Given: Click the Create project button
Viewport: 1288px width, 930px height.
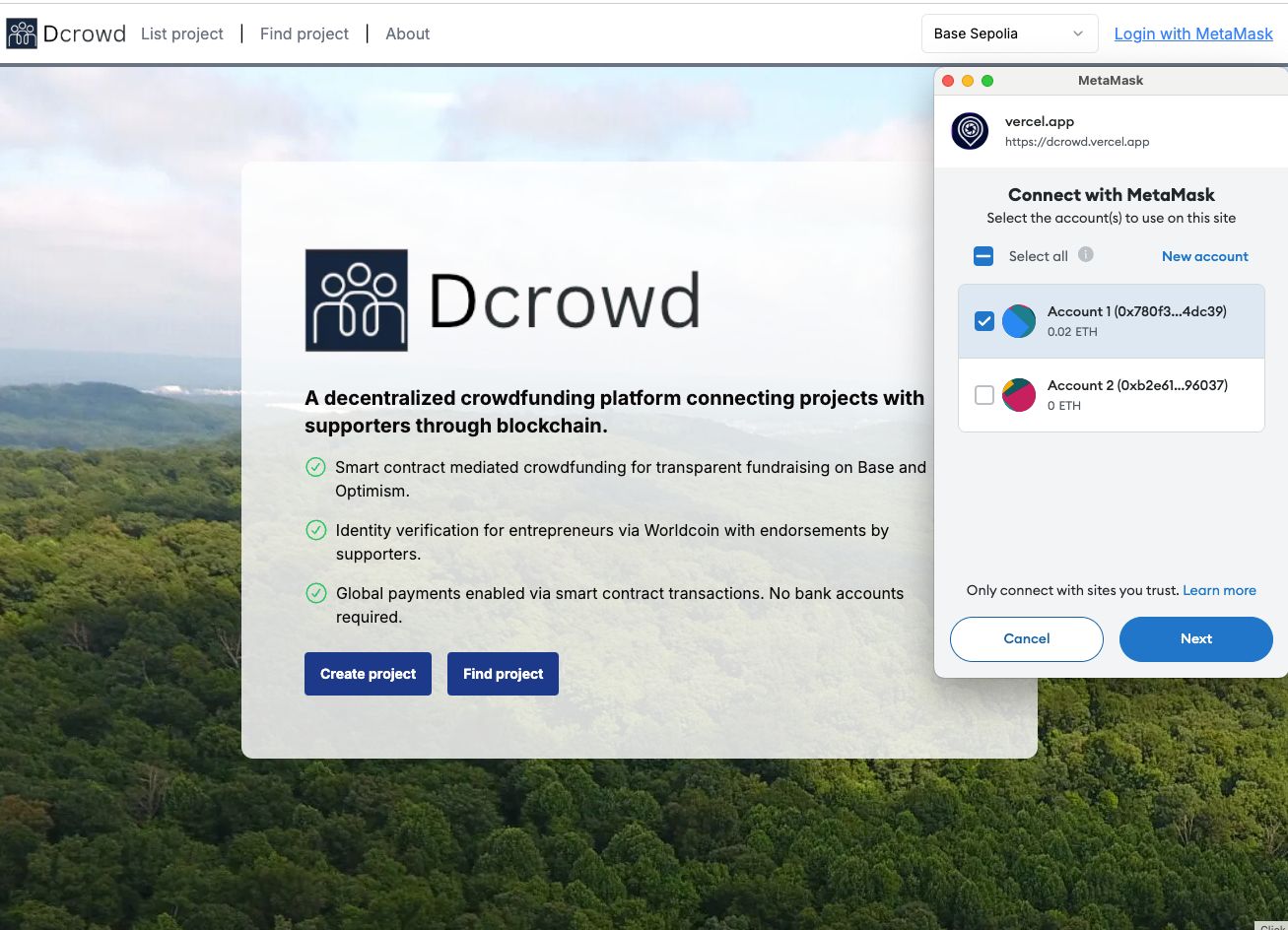Looking at the screenshot, I should (x=368, y=674).
